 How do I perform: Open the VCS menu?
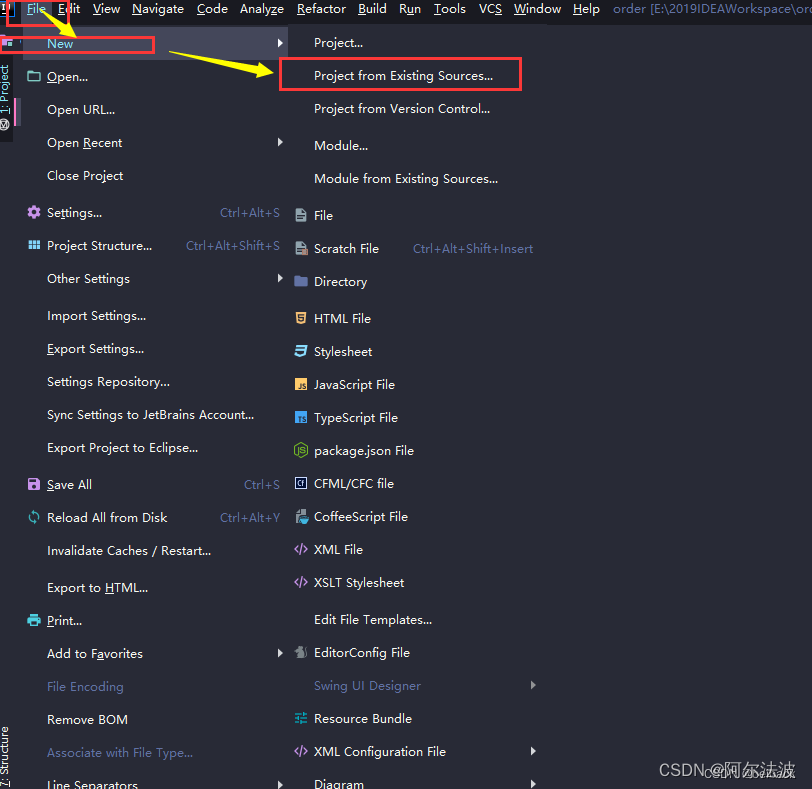pyautogui.click(x=490, y=9)
